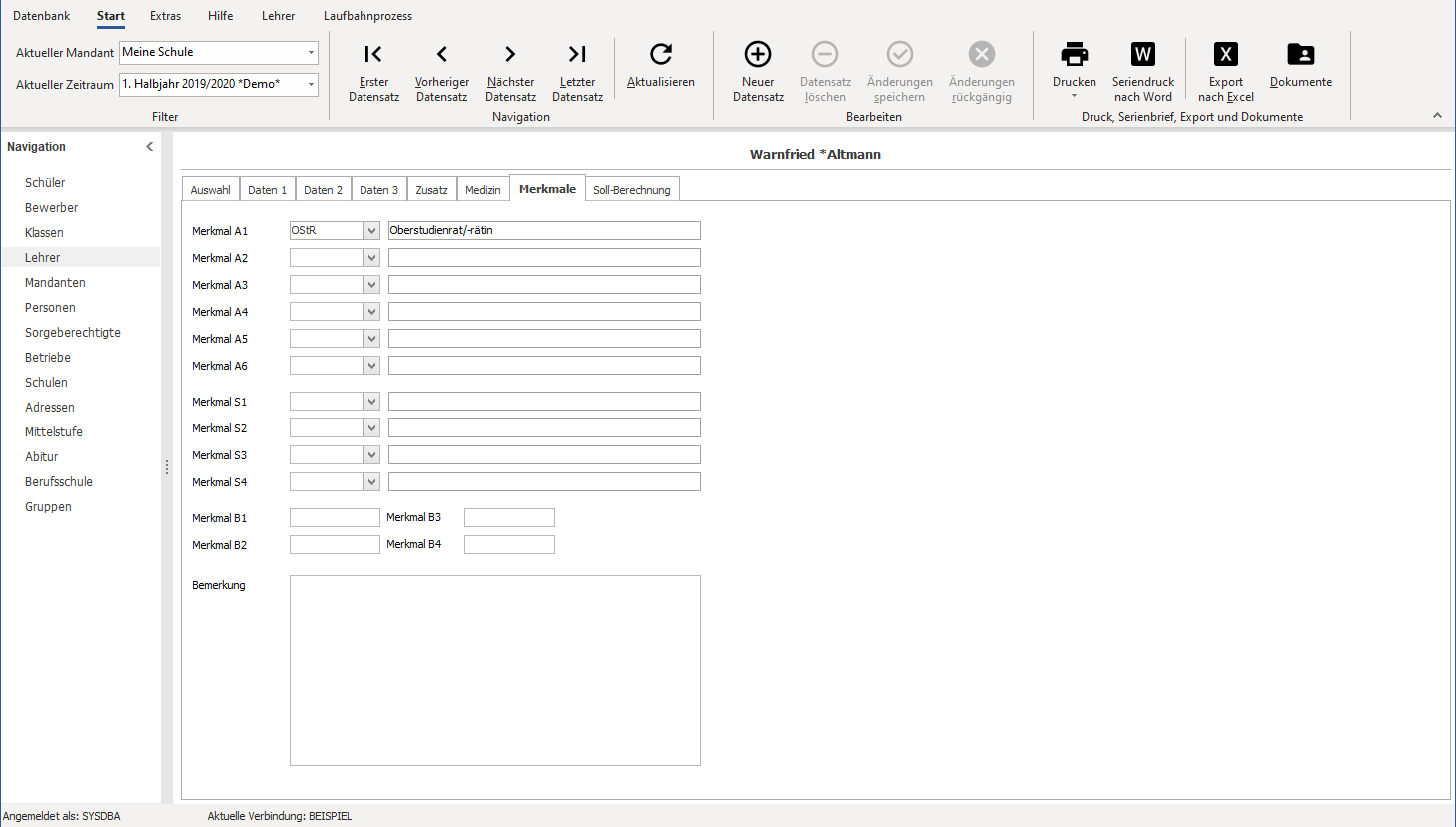Switch to the Daten 2 tab

coord(323,190)
